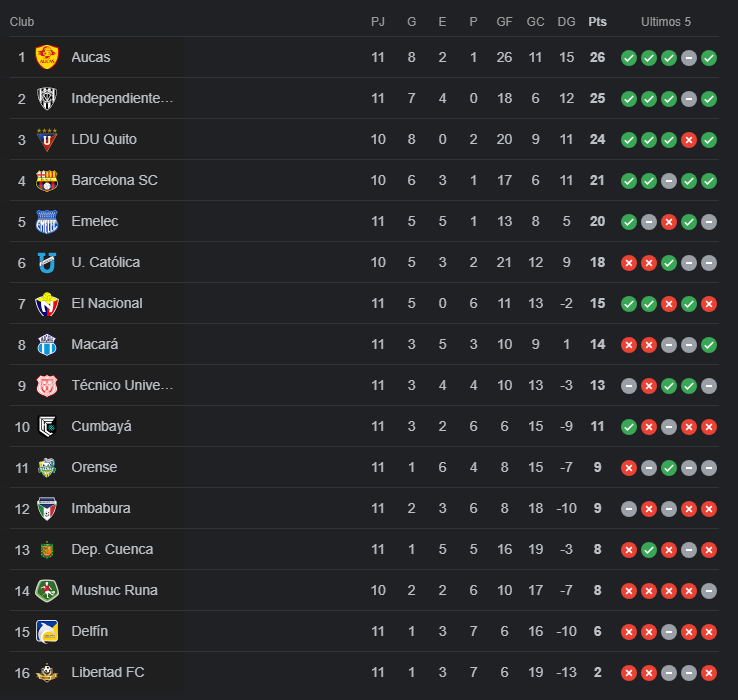Screen dimensions: 738x700
Task: Click the DG column header
Action: coord(566,22)
